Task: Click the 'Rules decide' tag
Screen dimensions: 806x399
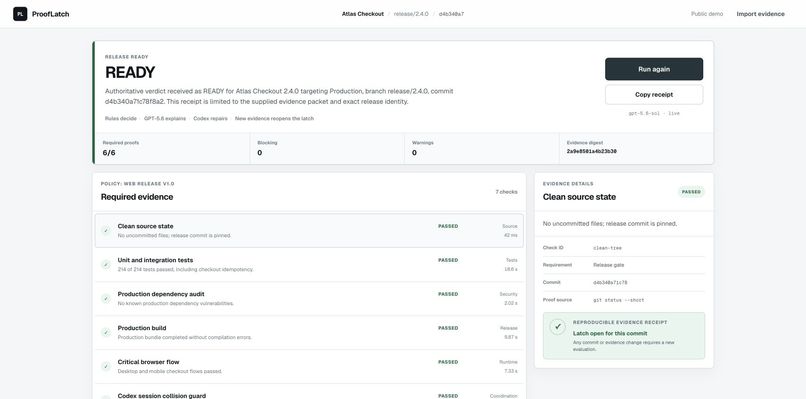Action: coord(121,118)
